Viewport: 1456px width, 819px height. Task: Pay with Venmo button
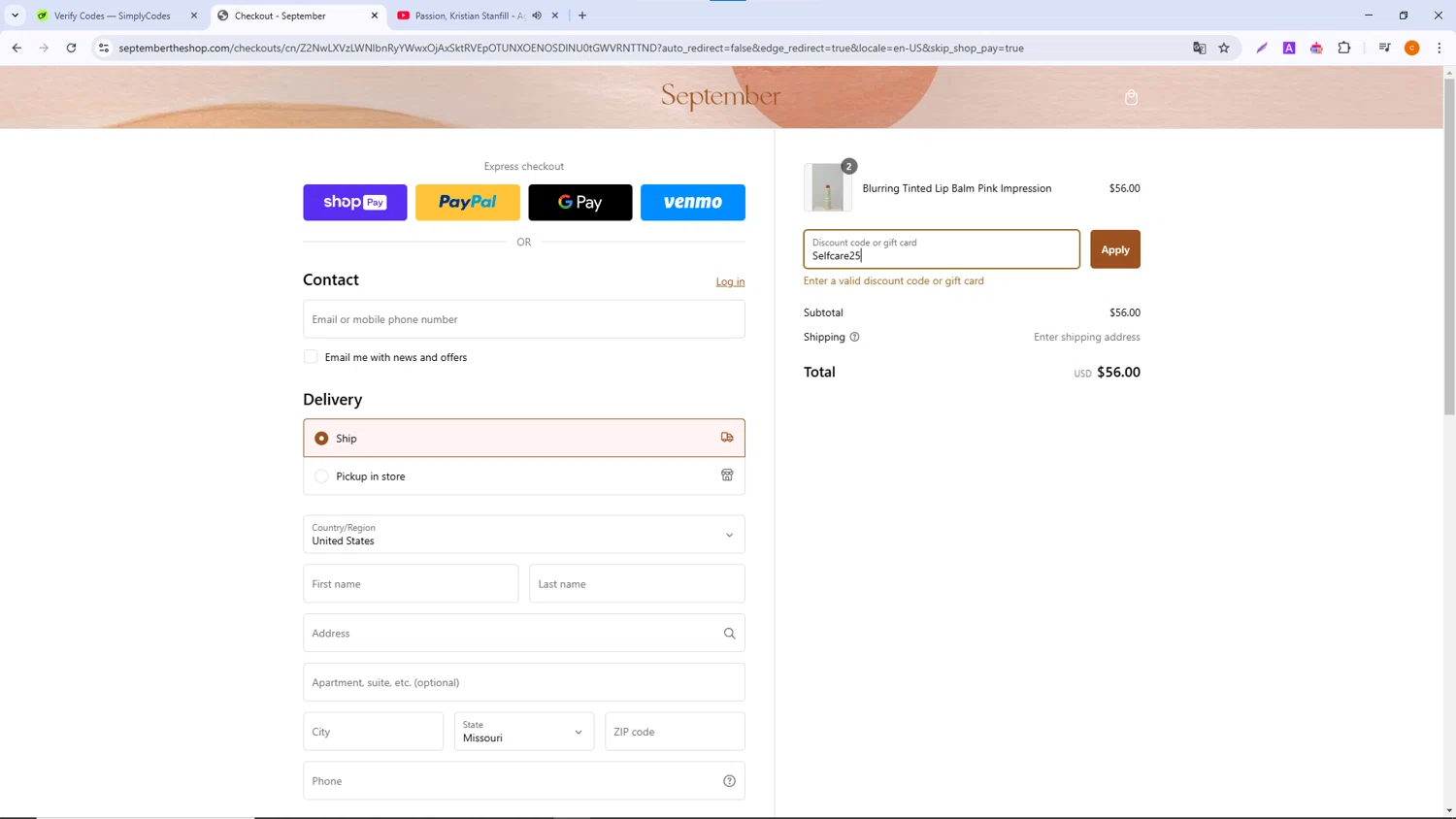tap(693, 202)
